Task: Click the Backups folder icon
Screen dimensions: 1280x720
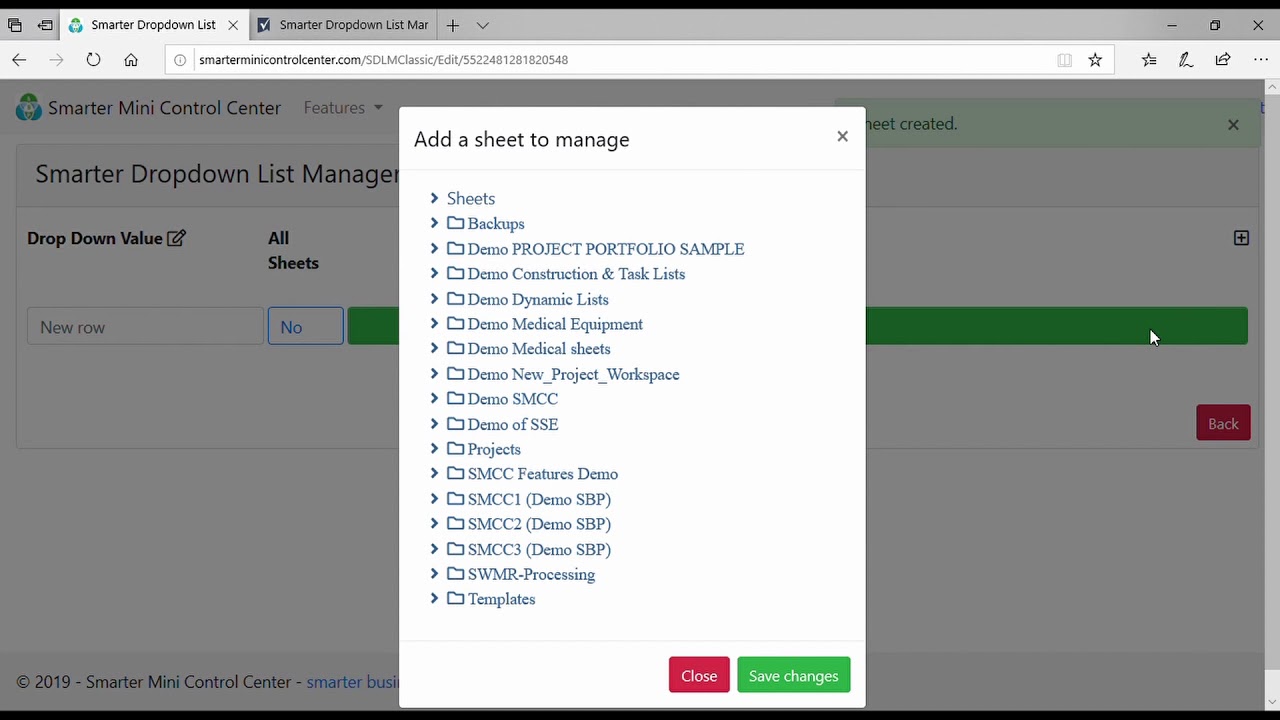Action: coord(456,223)
